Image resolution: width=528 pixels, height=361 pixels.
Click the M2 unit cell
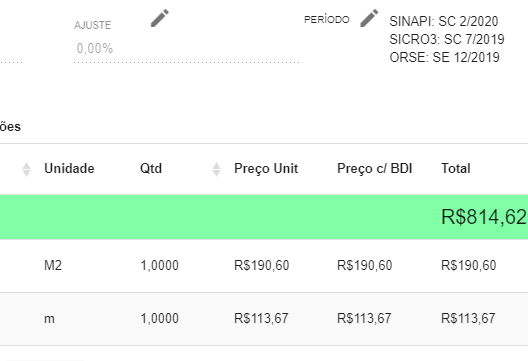(x=53, y=265)
